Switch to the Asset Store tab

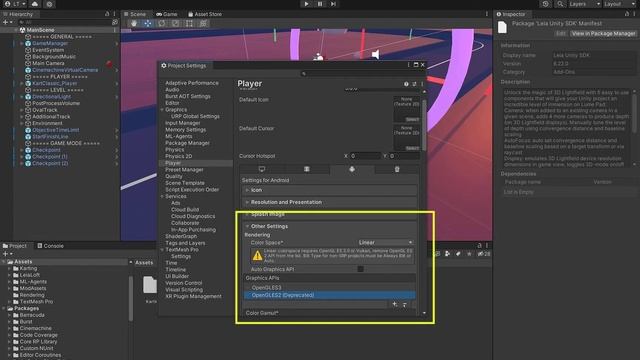[204, 14]
